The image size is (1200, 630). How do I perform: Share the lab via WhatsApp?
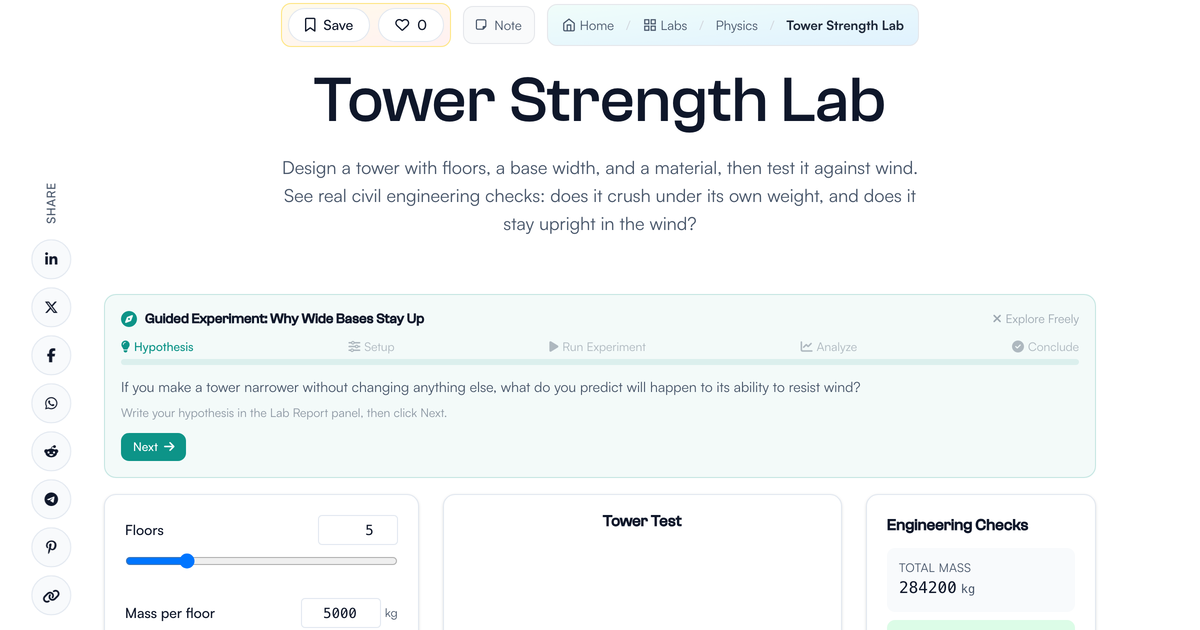[51, 403]
